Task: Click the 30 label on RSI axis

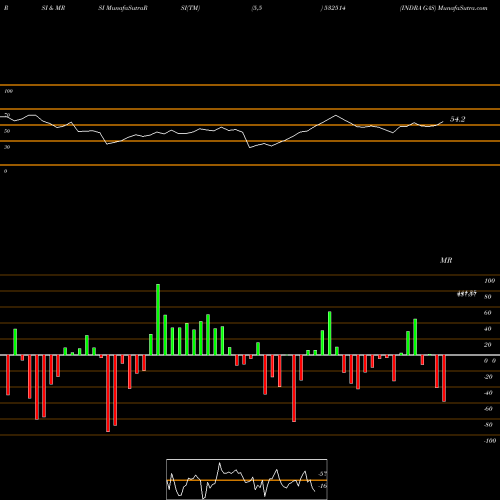Action: click(7, 147)
